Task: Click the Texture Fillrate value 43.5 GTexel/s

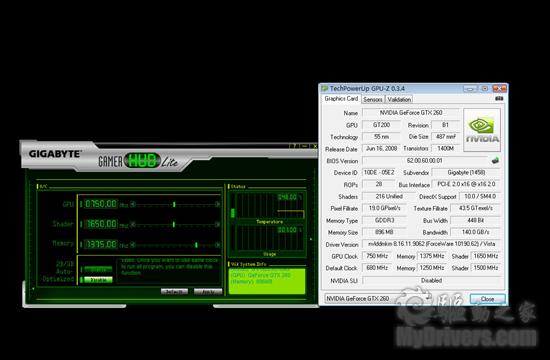Action: tap(476, 208)
